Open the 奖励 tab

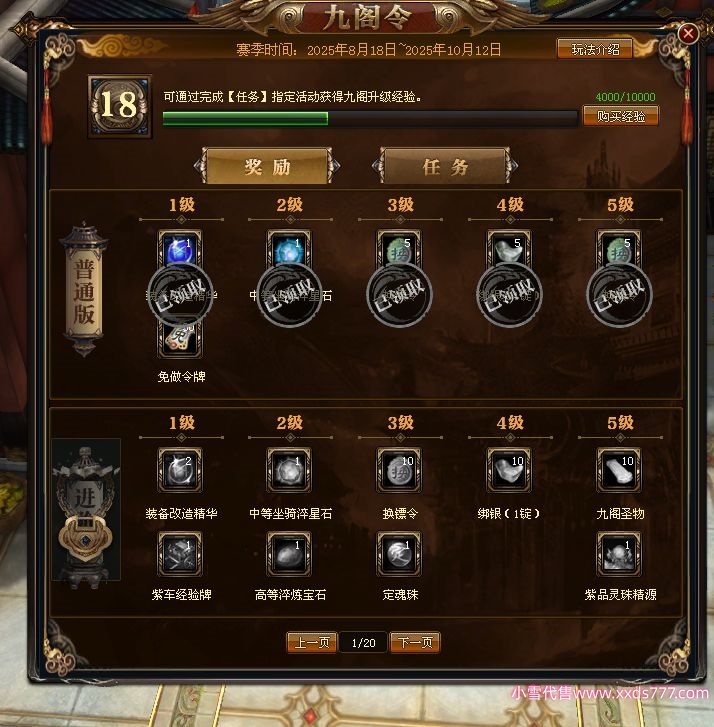click(x=267, y=166)
